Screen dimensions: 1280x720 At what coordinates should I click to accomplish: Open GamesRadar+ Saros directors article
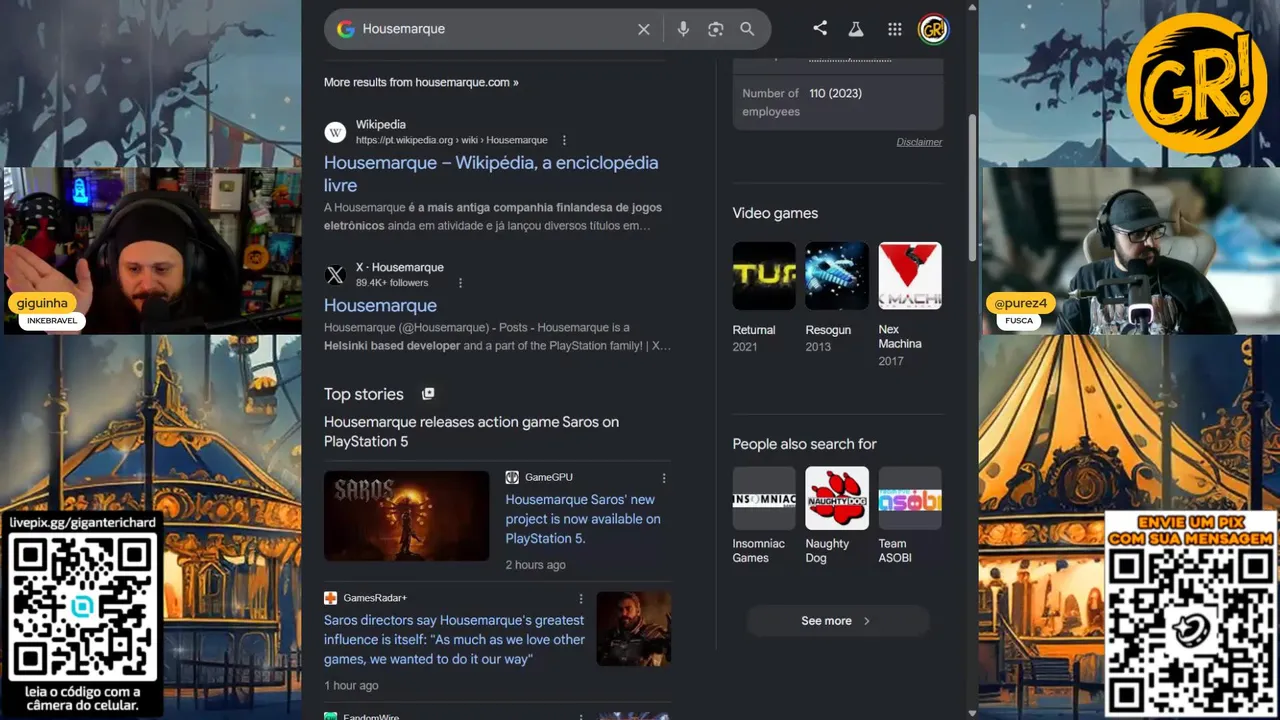(454, 639)
